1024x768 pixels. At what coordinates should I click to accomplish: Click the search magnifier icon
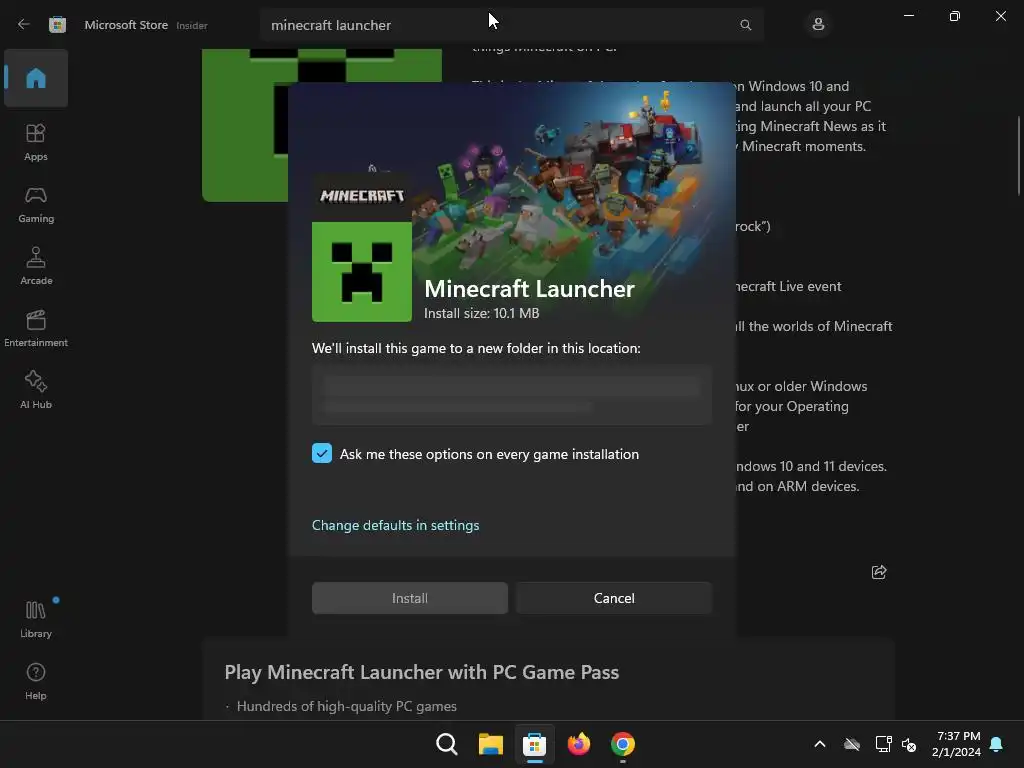745,25
